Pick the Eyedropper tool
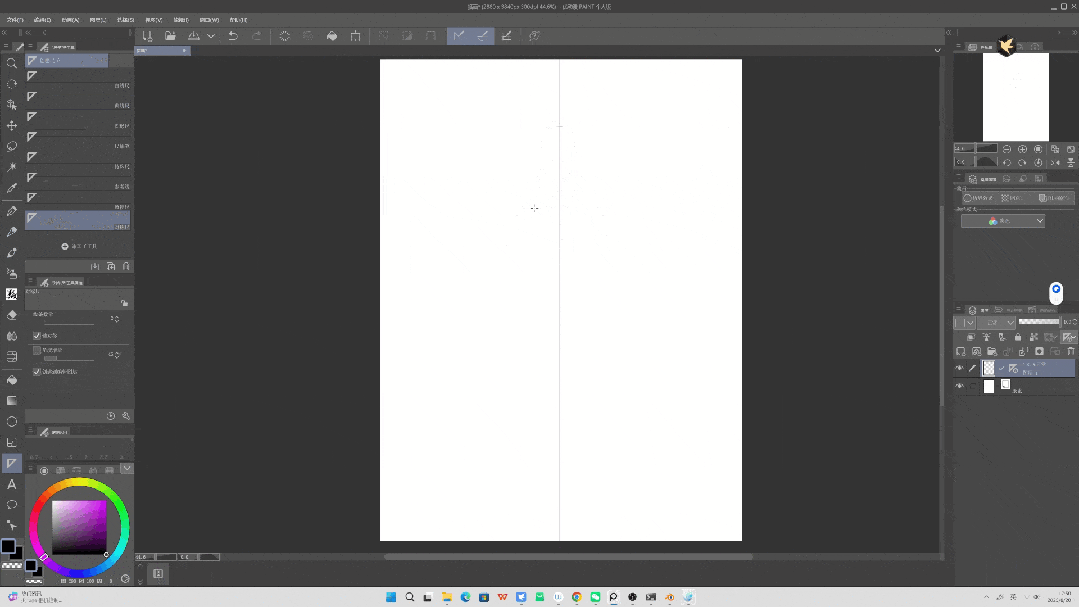 (x=12, y=188)
